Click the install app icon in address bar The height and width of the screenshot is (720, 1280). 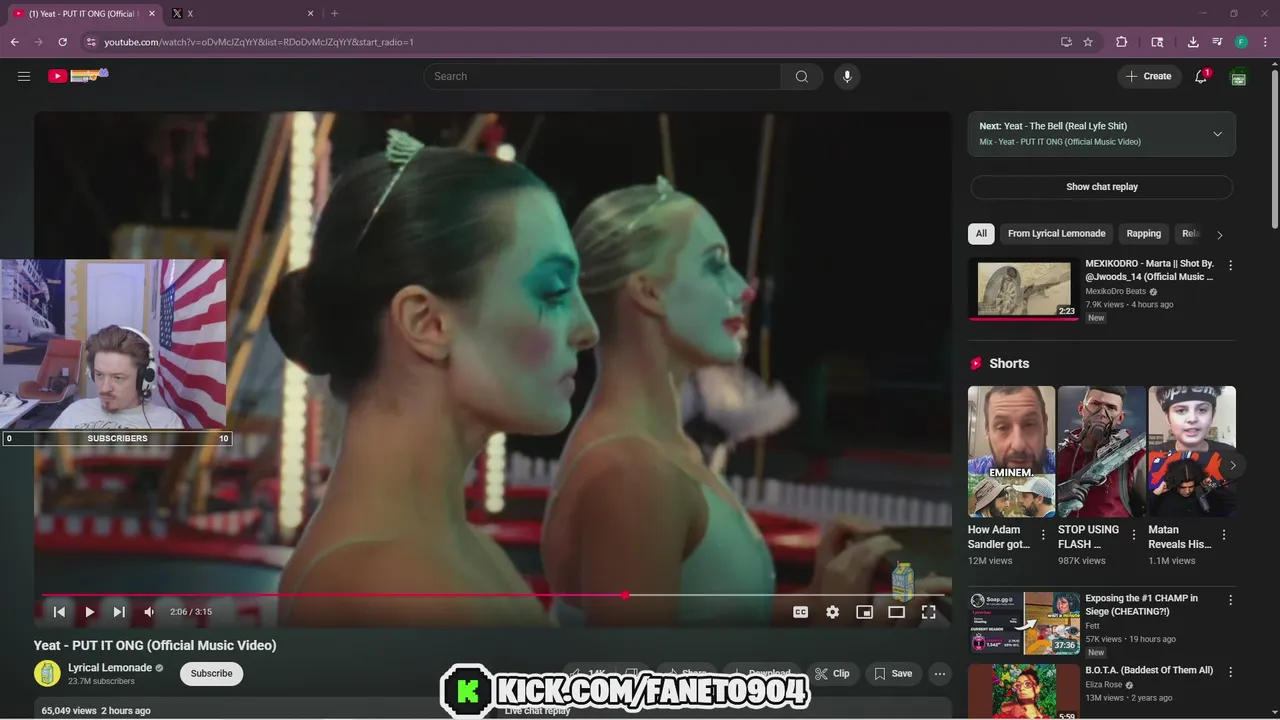click(x=1066, y=42)
